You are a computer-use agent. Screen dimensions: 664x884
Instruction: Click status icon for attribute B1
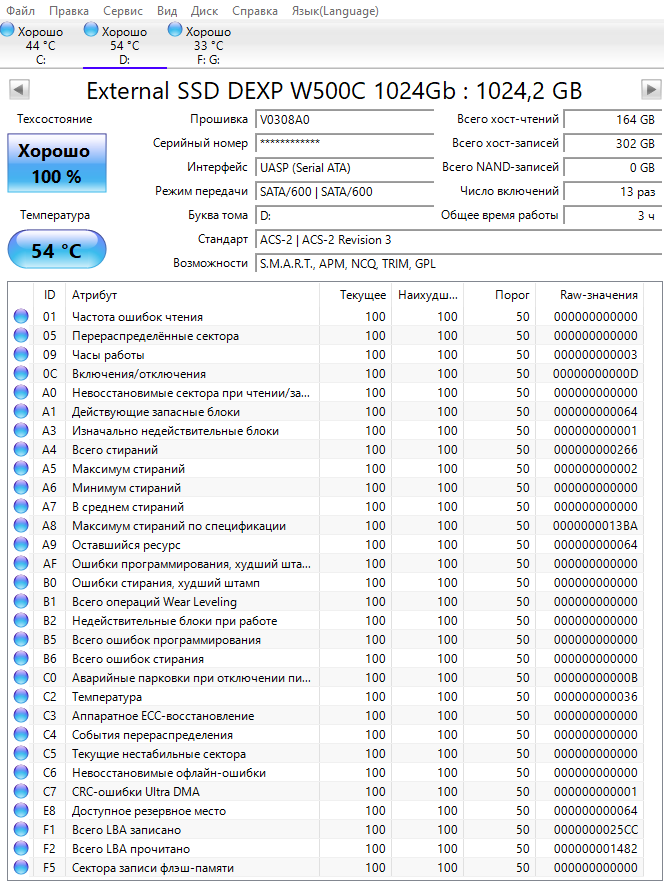(x=21, y=602)
